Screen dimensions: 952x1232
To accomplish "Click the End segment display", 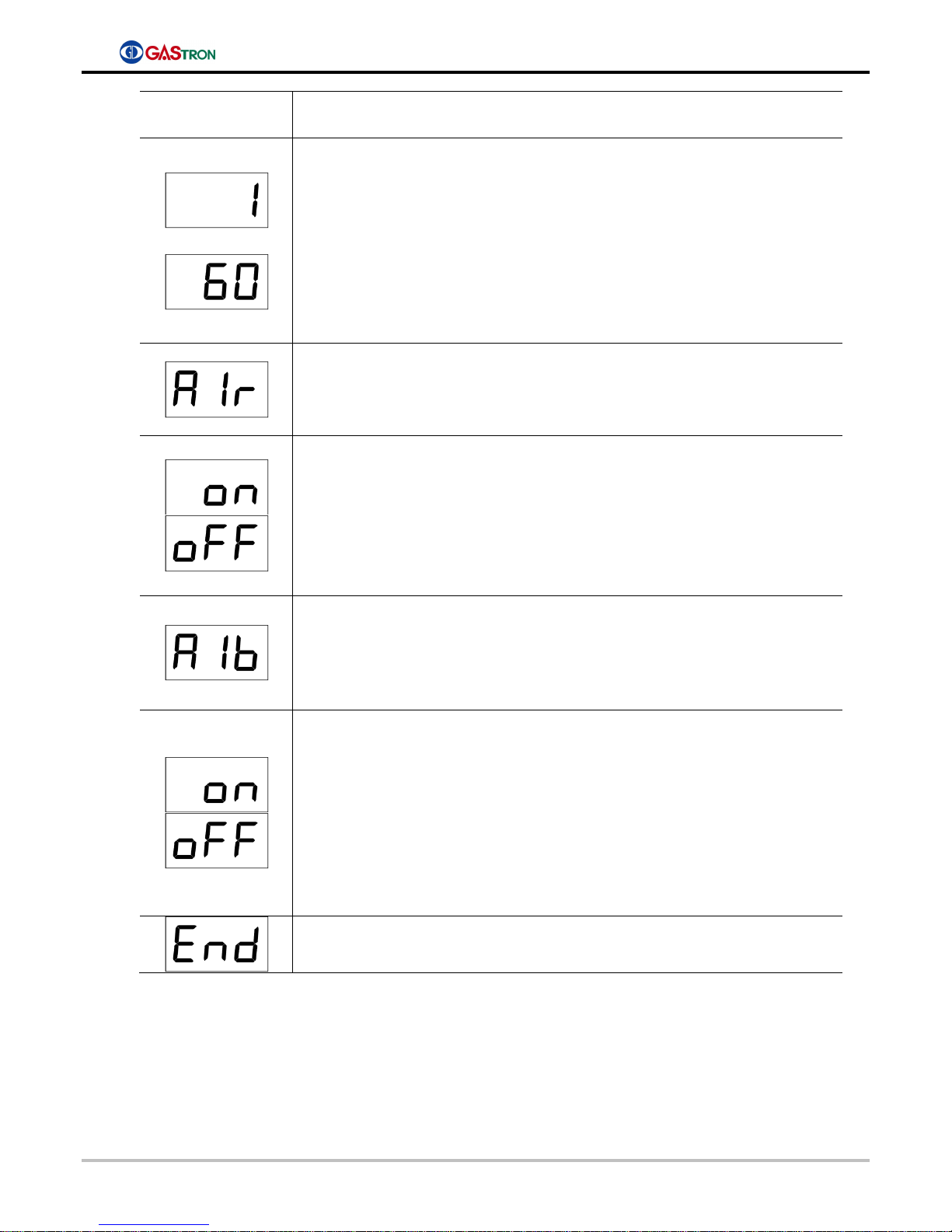I will [217, 944].
